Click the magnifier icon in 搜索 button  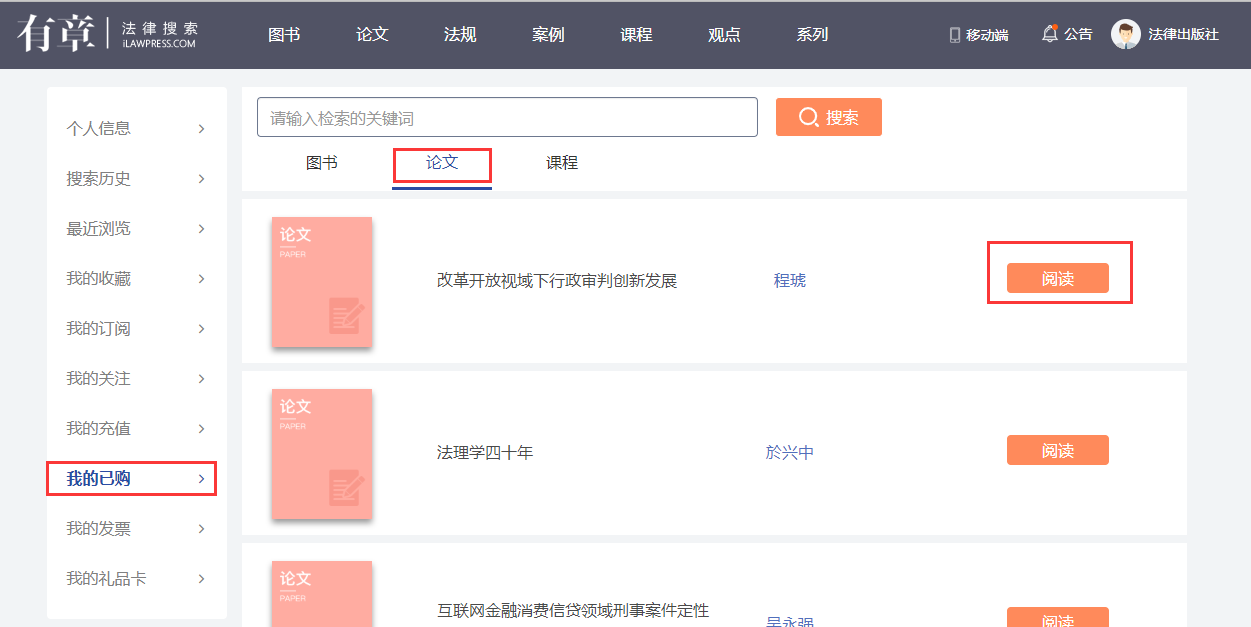pos(808,118)
